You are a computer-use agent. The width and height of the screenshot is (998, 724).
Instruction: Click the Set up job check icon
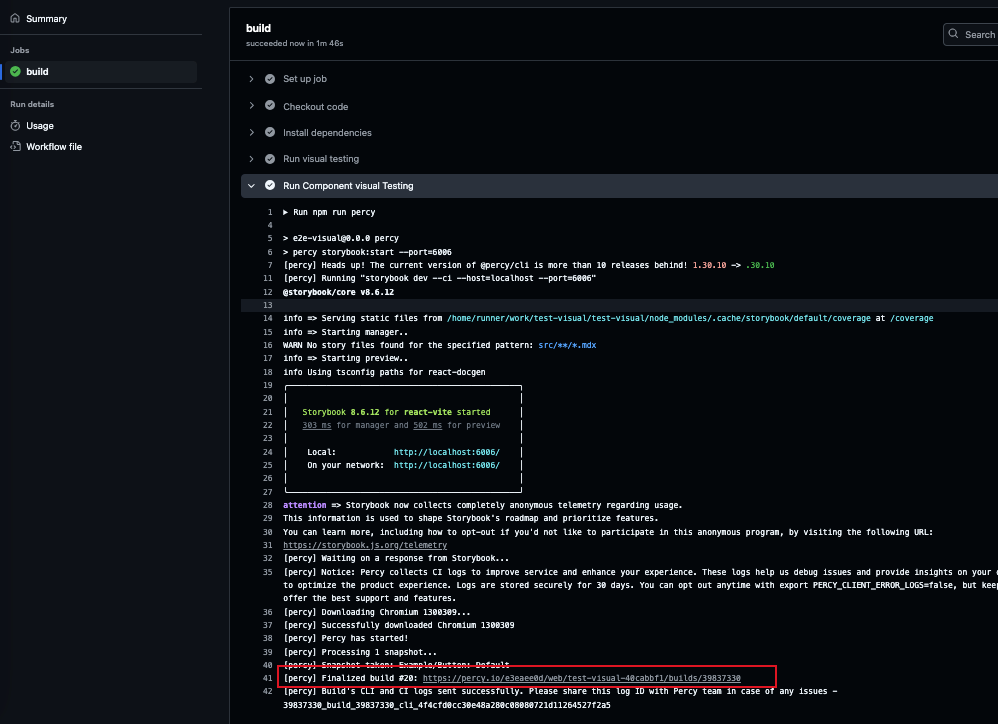click(x=270, y=79)
